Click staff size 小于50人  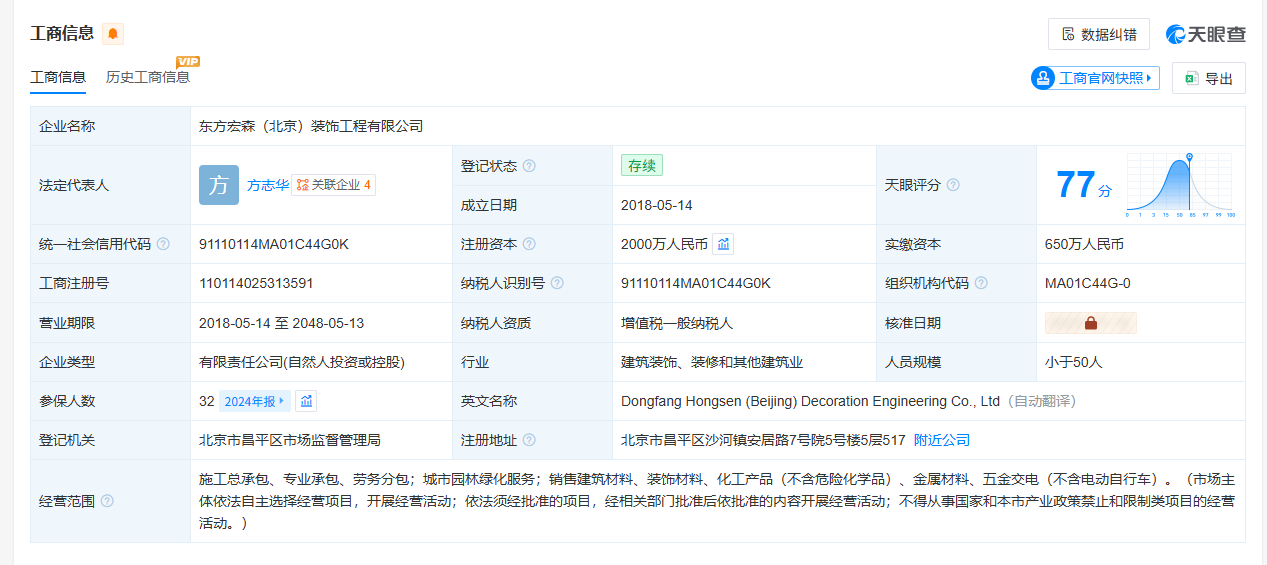[1073, 362]
